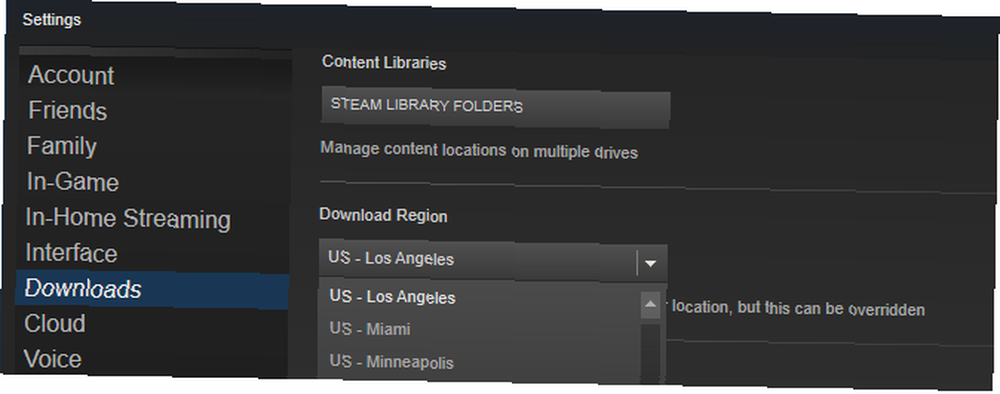1000x394 pixels.
Task: Click the Steam Library Folders button
Action: 496,108
